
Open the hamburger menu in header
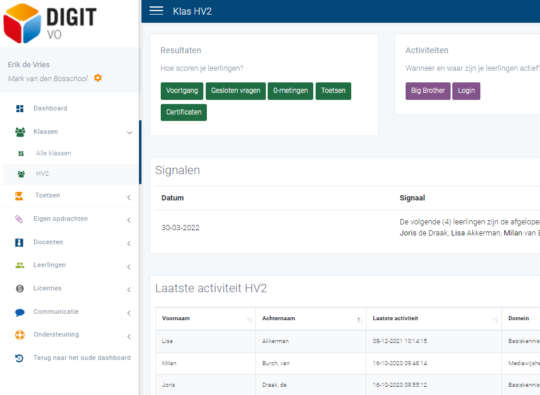[x=156, y=11]
